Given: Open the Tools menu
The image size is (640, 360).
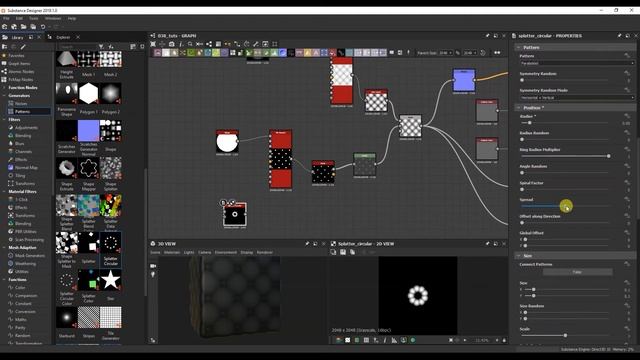Looking at the screenshot, I should [34, 18].
